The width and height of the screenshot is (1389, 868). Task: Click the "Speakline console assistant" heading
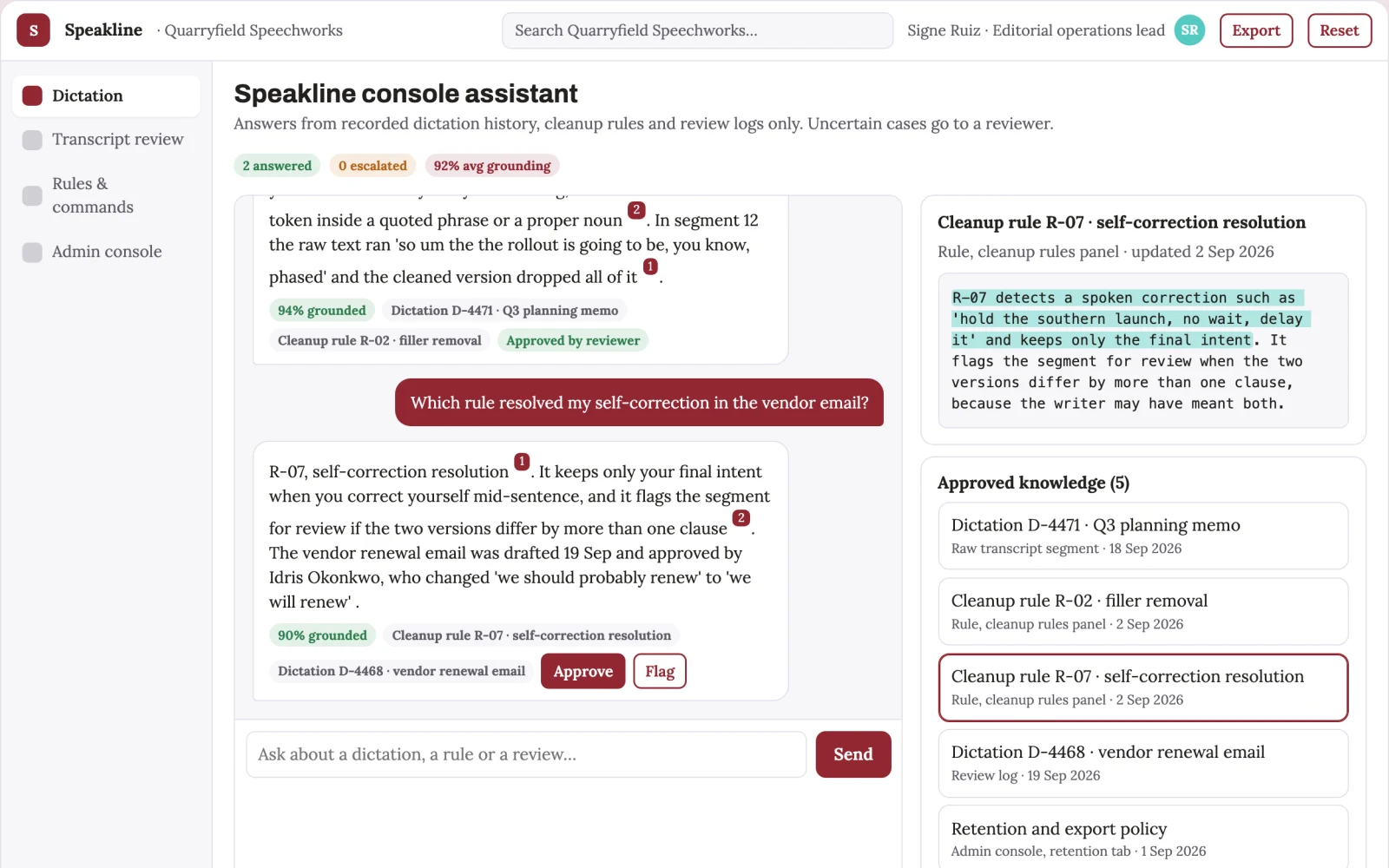click(x=405, y=94)
